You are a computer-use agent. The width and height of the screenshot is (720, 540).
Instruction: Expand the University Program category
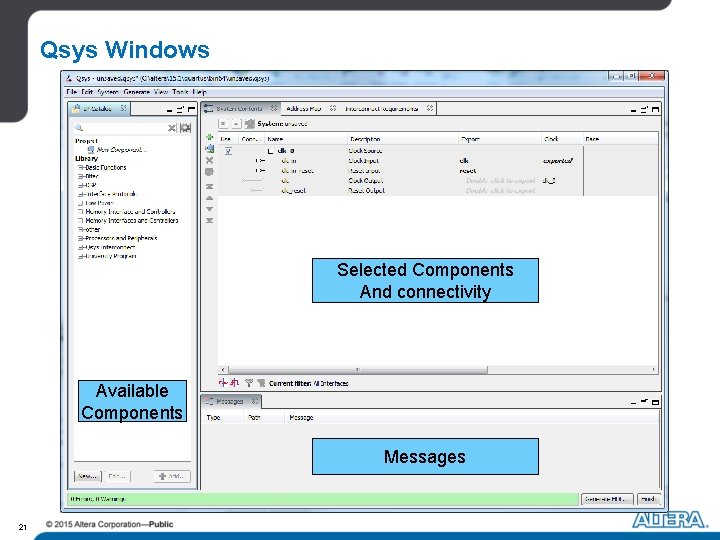point(80,256)
